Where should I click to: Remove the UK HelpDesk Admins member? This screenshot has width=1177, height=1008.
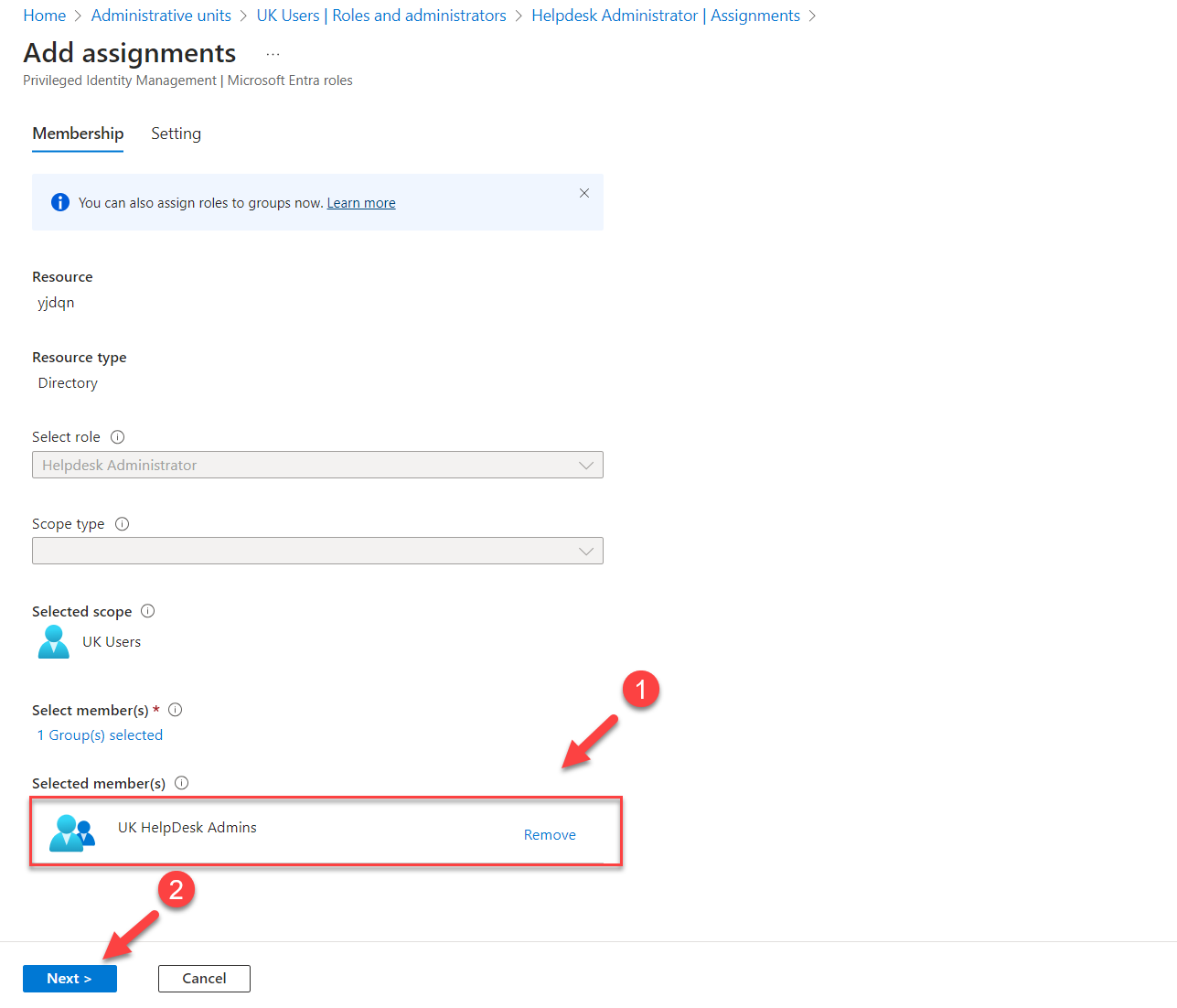(x=549, y=834)
